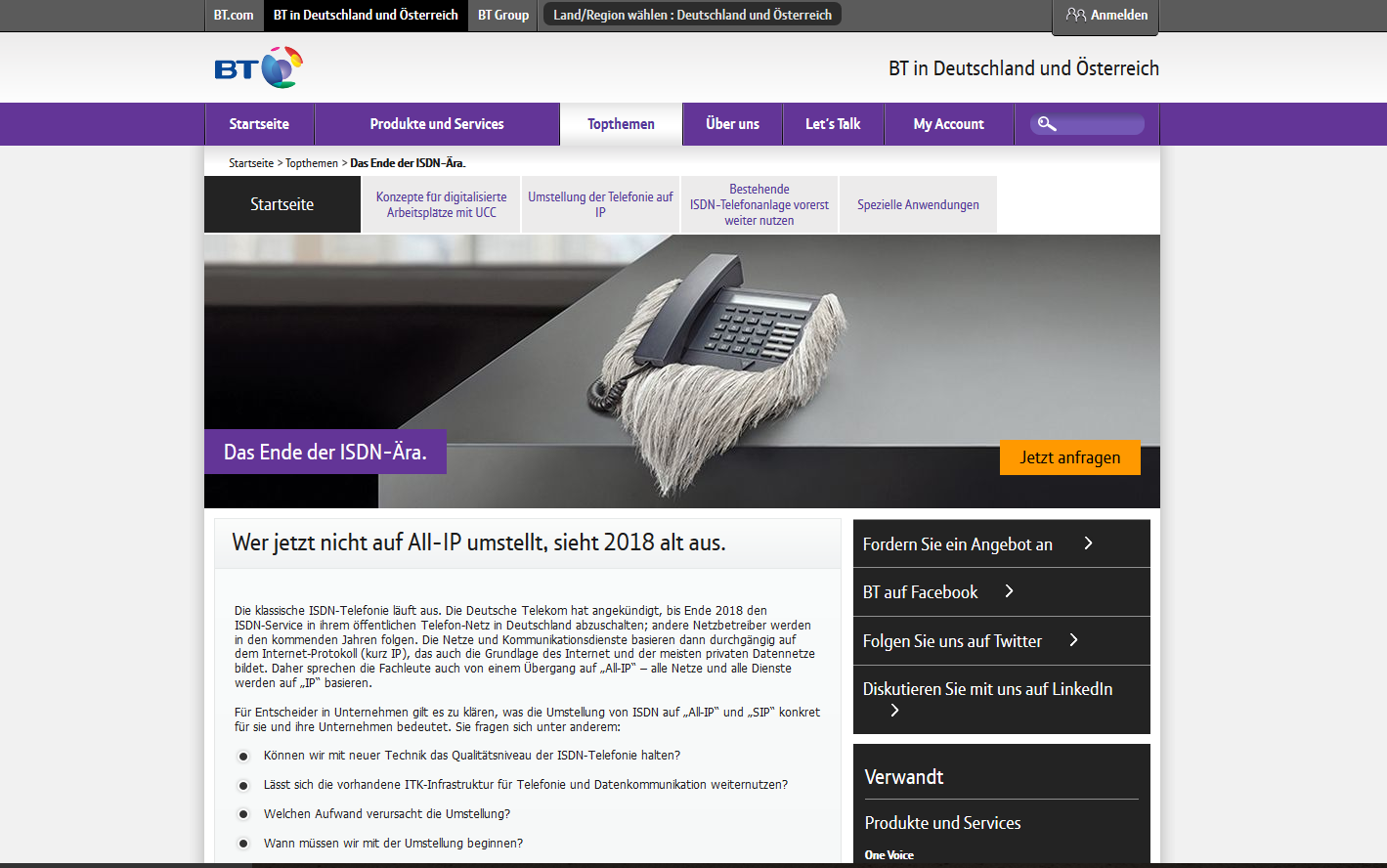Select the dark Startseite sub-tab
1387x868 pixels.
click(282, 204)
